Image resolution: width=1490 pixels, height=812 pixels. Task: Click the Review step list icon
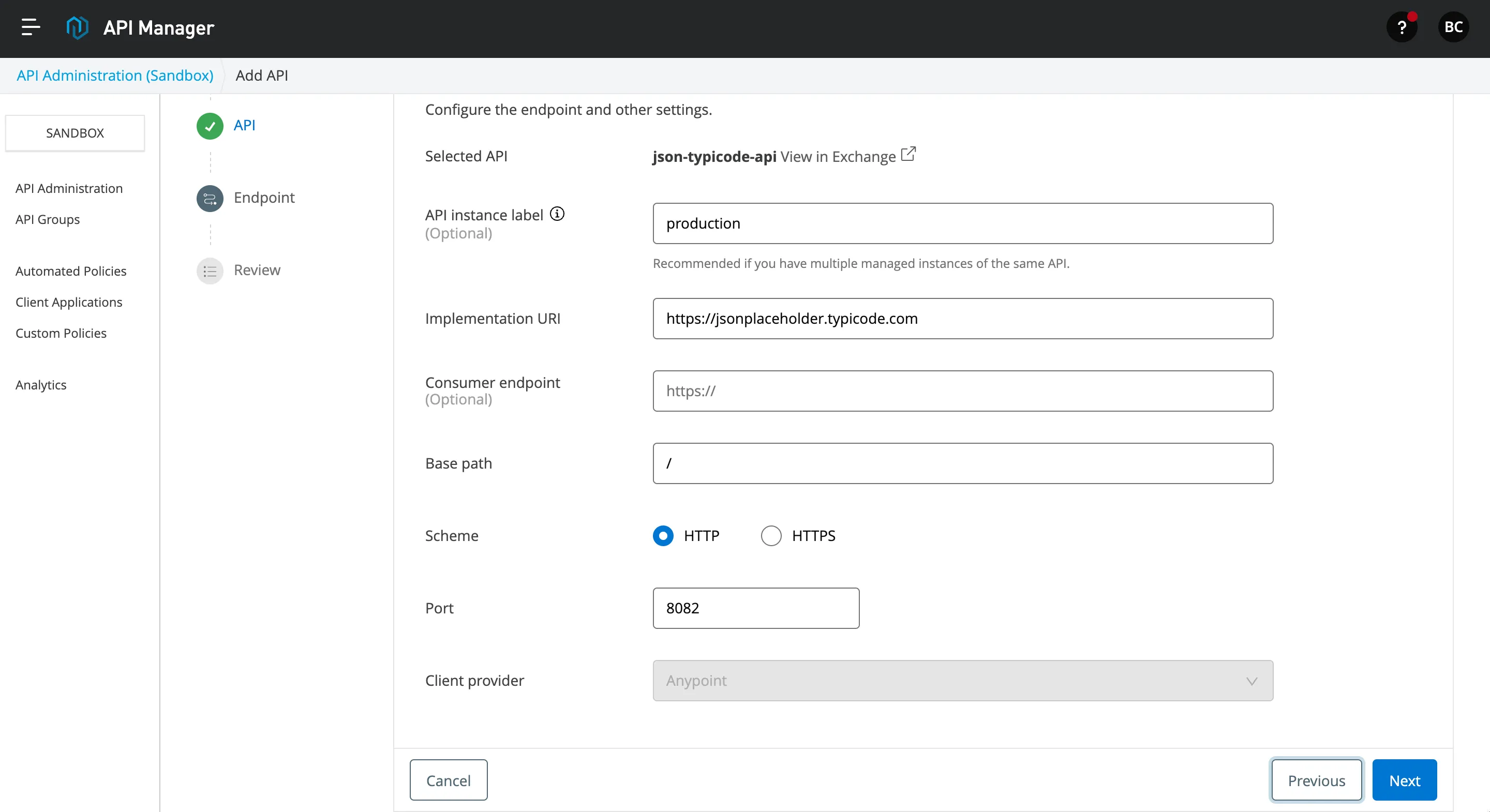click(x=210, y=270)
